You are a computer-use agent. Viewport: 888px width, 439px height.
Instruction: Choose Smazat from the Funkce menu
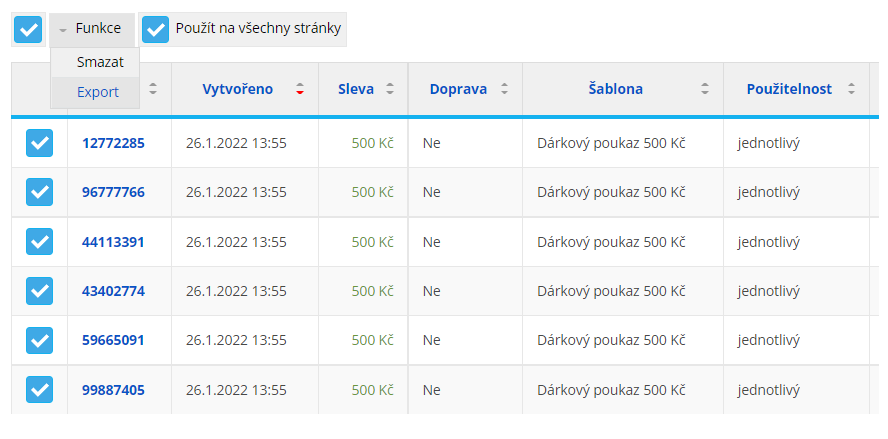100,62
